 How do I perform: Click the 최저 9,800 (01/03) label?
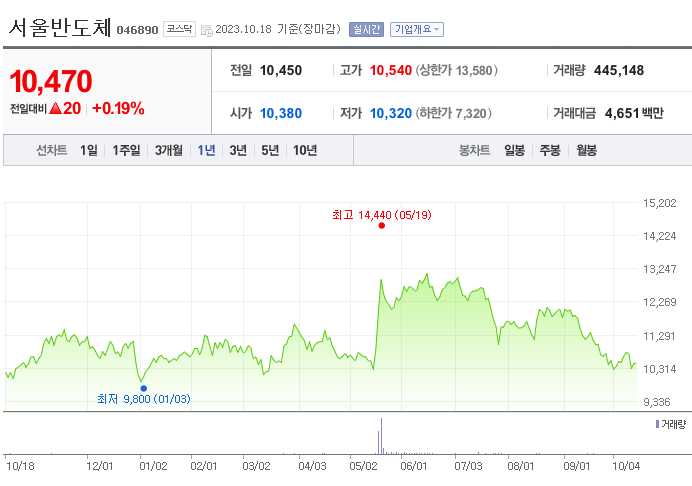coord(144,399)
